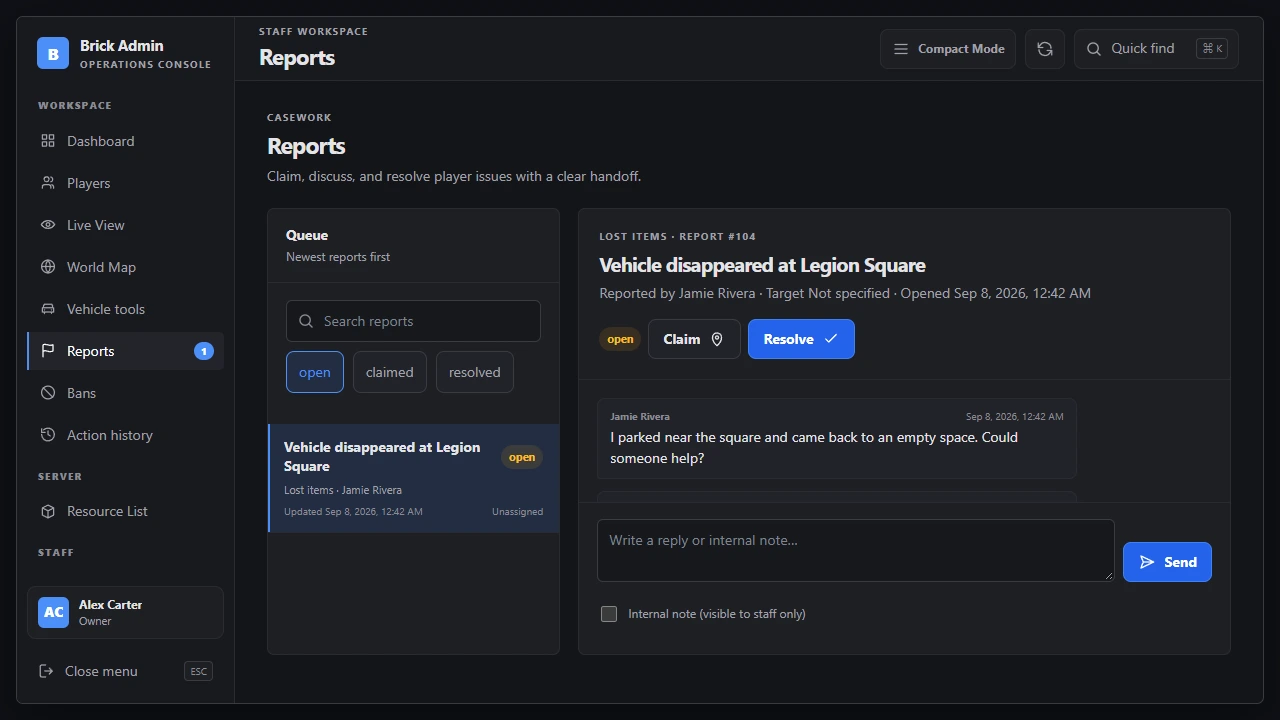Click 'LOST ITEMS · REPORT #104' label
Image resolution: width=1280 pixels, height=720 pixels.
678,237
